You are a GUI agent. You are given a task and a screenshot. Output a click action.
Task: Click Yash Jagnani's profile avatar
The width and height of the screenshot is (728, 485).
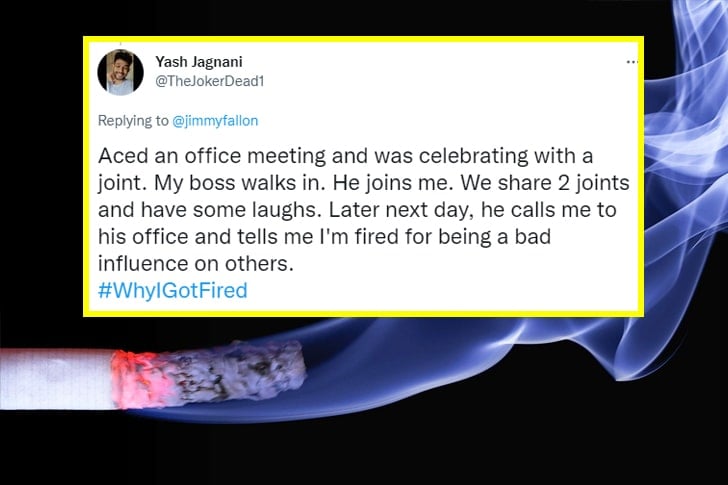116,73
